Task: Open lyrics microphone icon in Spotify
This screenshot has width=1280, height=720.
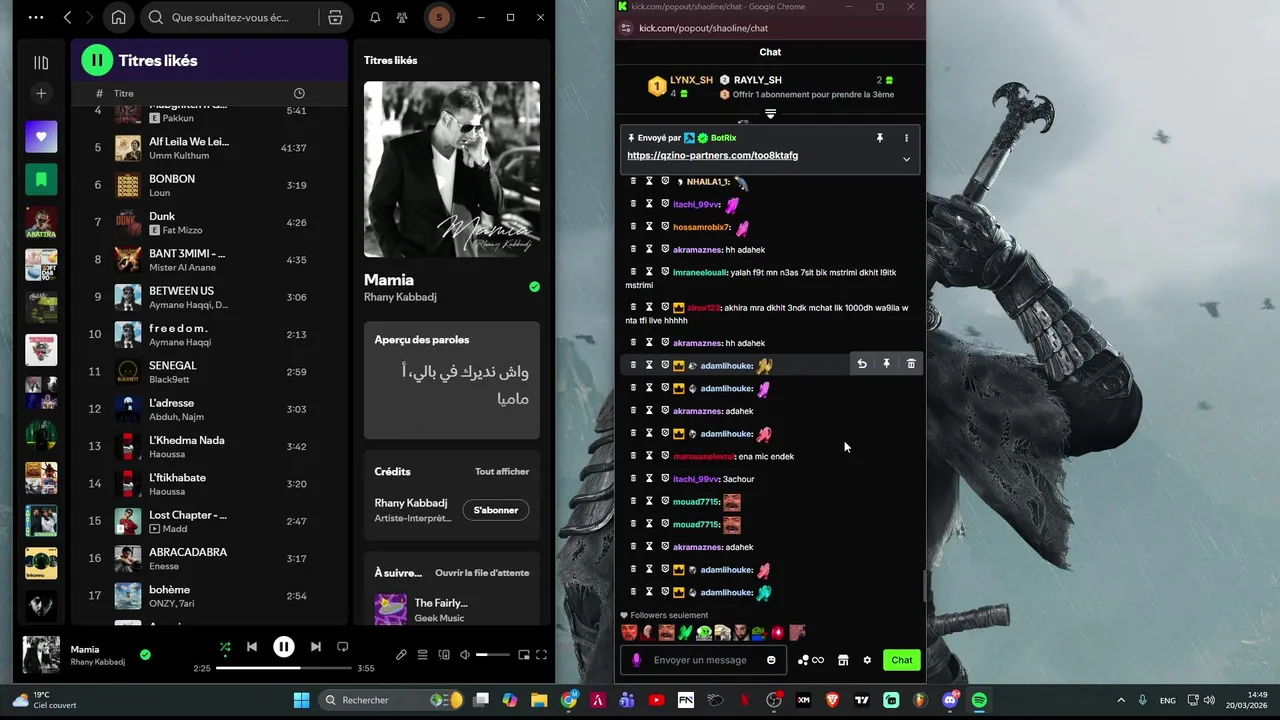Action: pyautogui.click(x=401, y=655)
